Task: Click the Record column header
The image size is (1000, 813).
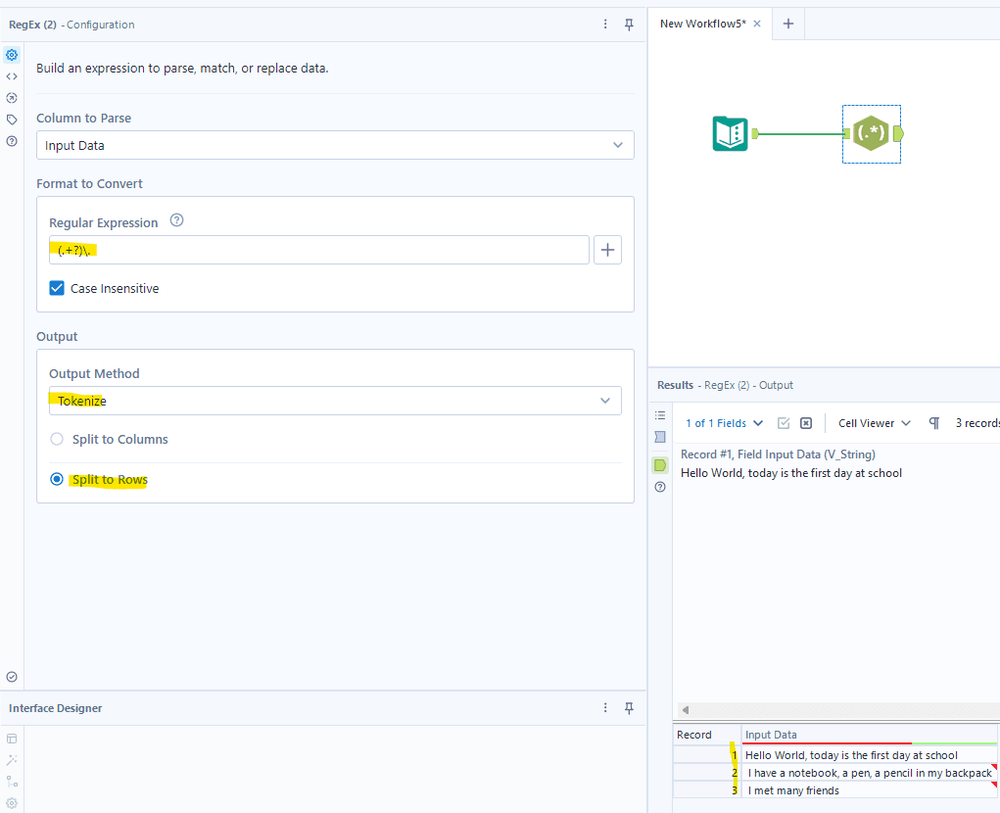Action: tap(707, 735)
